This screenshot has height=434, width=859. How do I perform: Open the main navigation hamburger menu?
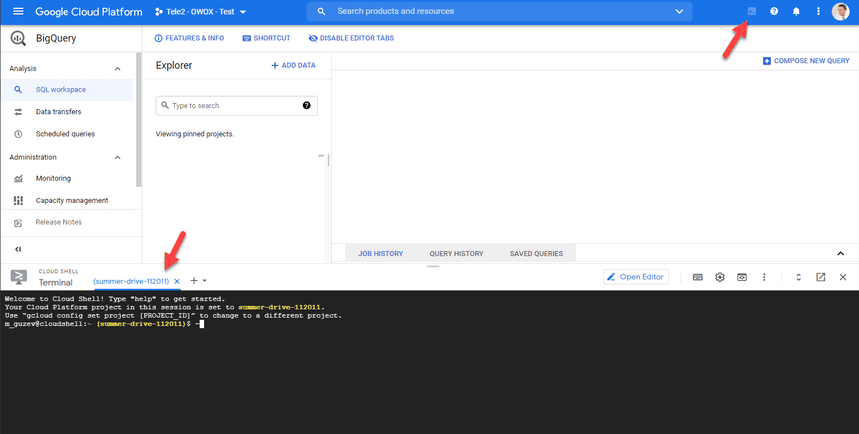(15, 11)
